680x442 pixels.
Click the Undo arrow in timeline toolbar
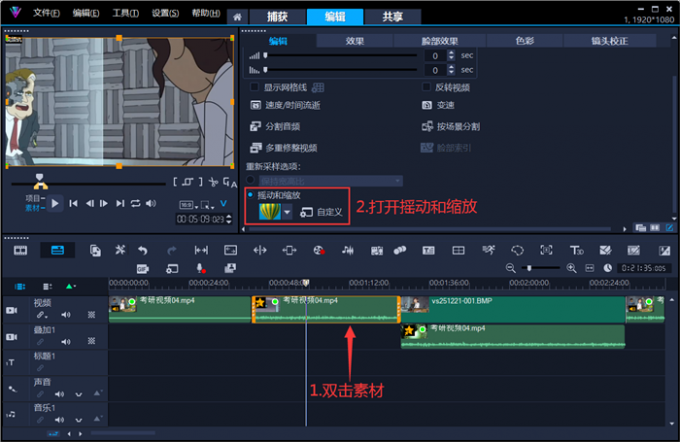(143, 250)
